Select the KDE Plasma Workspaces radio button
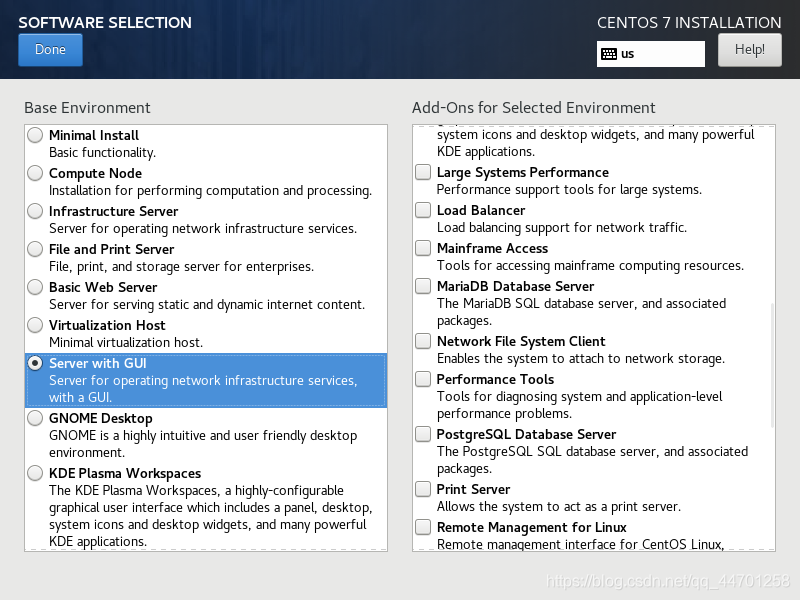This screenshot has height=600, width=800. click(x=35, y=473)
